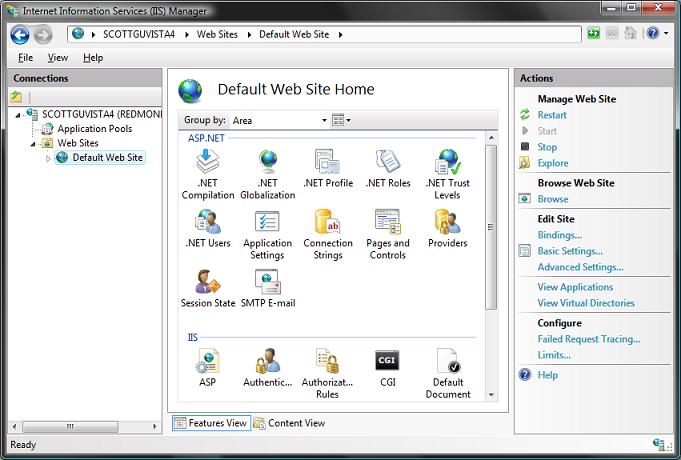Open the Pages and Controls feature
This screenshot has width=681, height=460.
pos(388,235)
